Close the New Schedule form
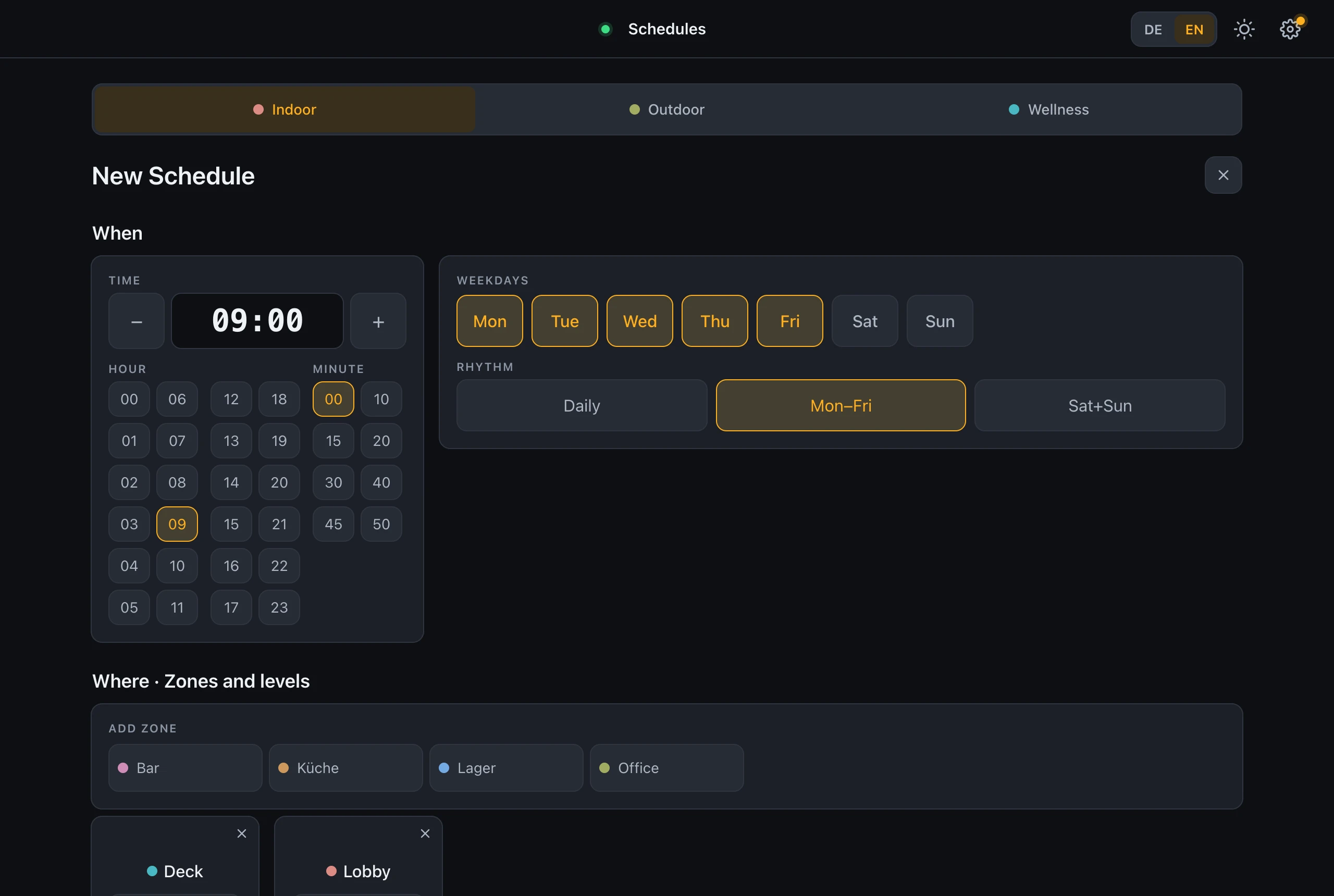The image size is (1334, 896). pyautogui.click(x=1223, y=175)
